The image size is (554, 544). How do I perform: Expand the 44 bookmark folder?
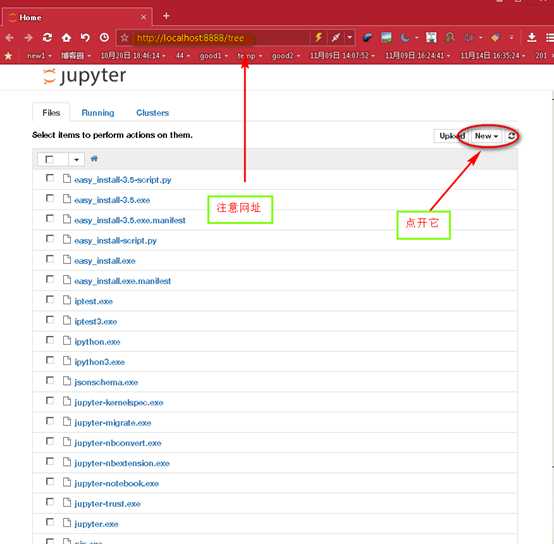point(183,56)
